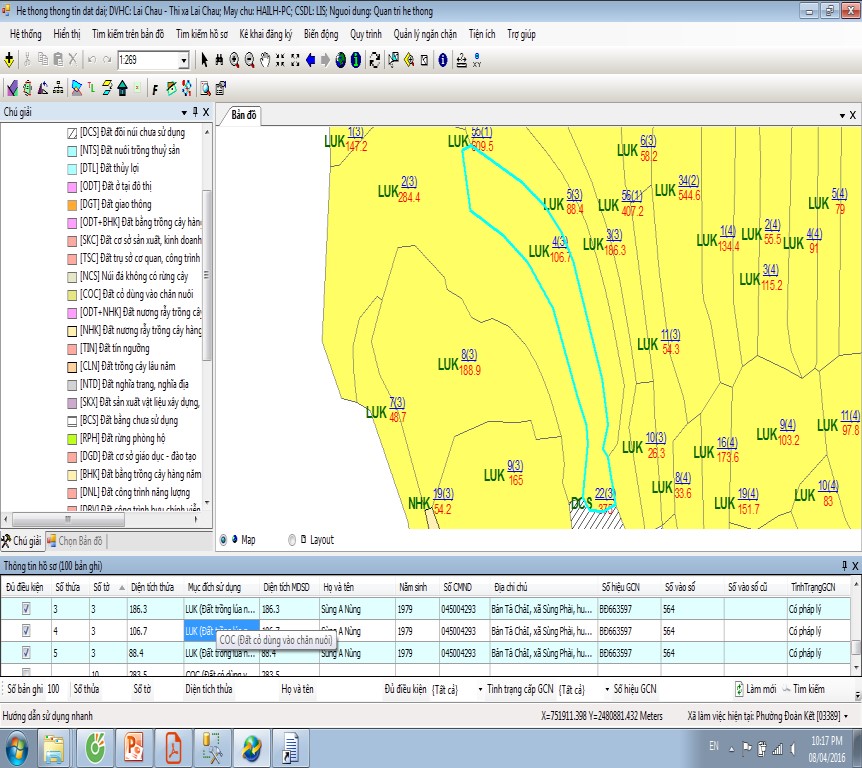Viewport: 862px width, 768px height.
Task: Go back with the blue left arrow
Action: coord(310,60)
